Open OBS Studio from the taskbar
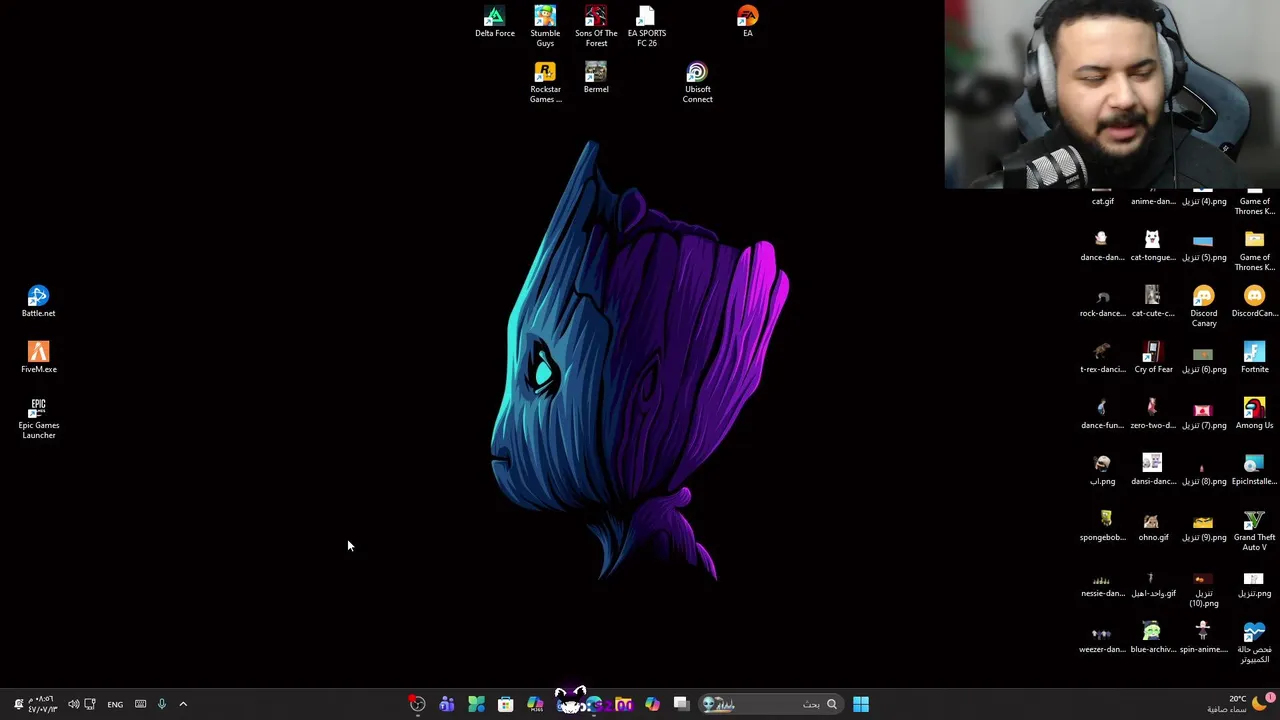Image resolution: width=1280 pixels, height=720 pixels. click(417, 704)
